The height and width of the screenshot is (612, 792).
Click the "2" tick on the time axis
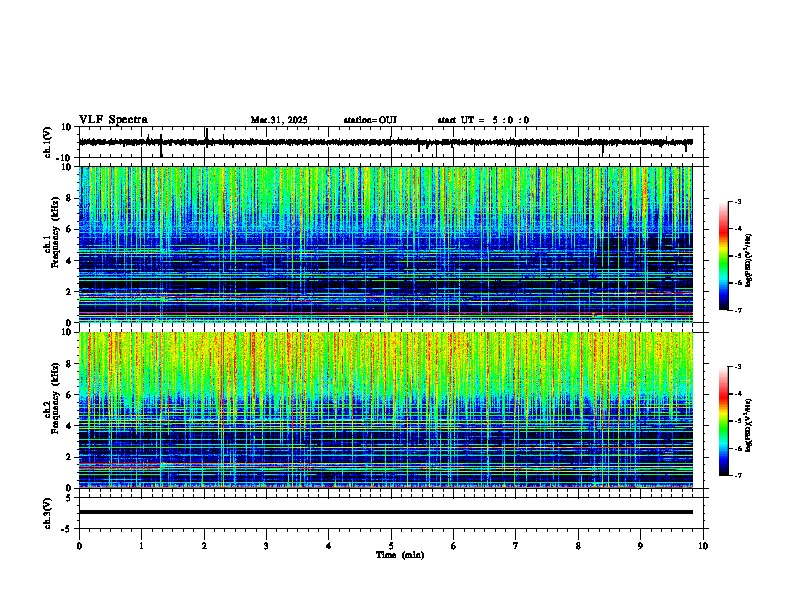(x=204, y=546)
